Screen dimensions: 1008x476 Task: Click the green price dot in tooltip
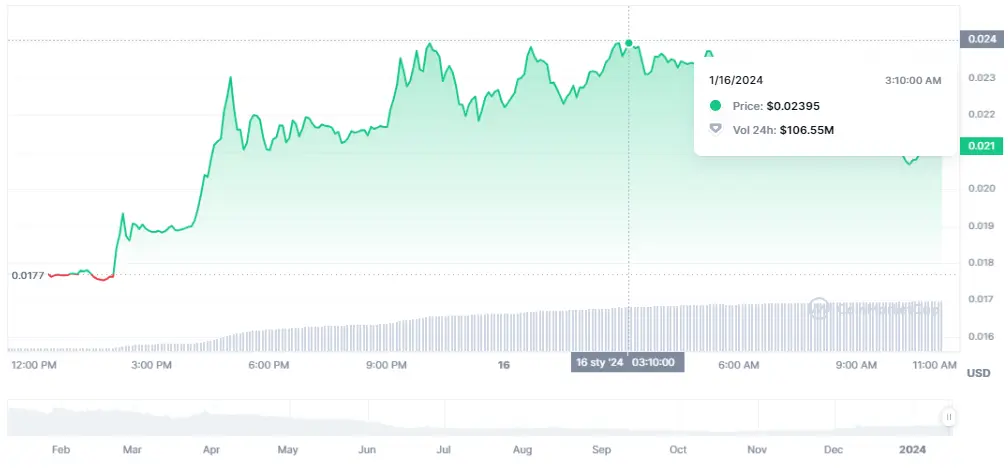715,105
